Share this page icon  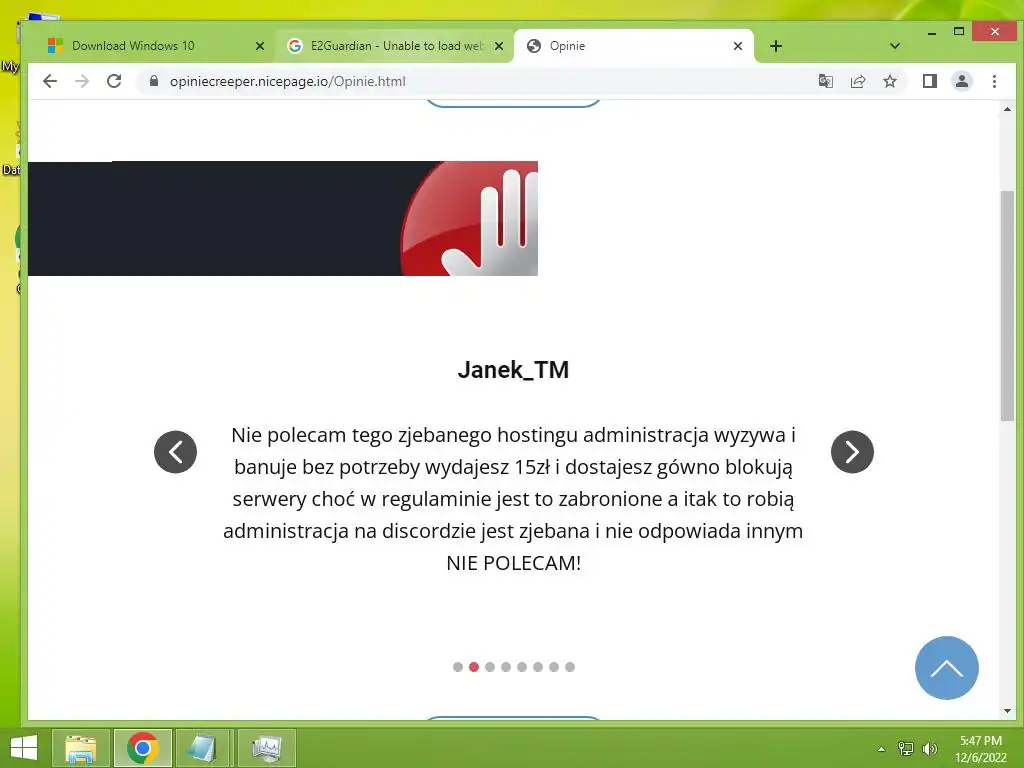tap(857, 81)
